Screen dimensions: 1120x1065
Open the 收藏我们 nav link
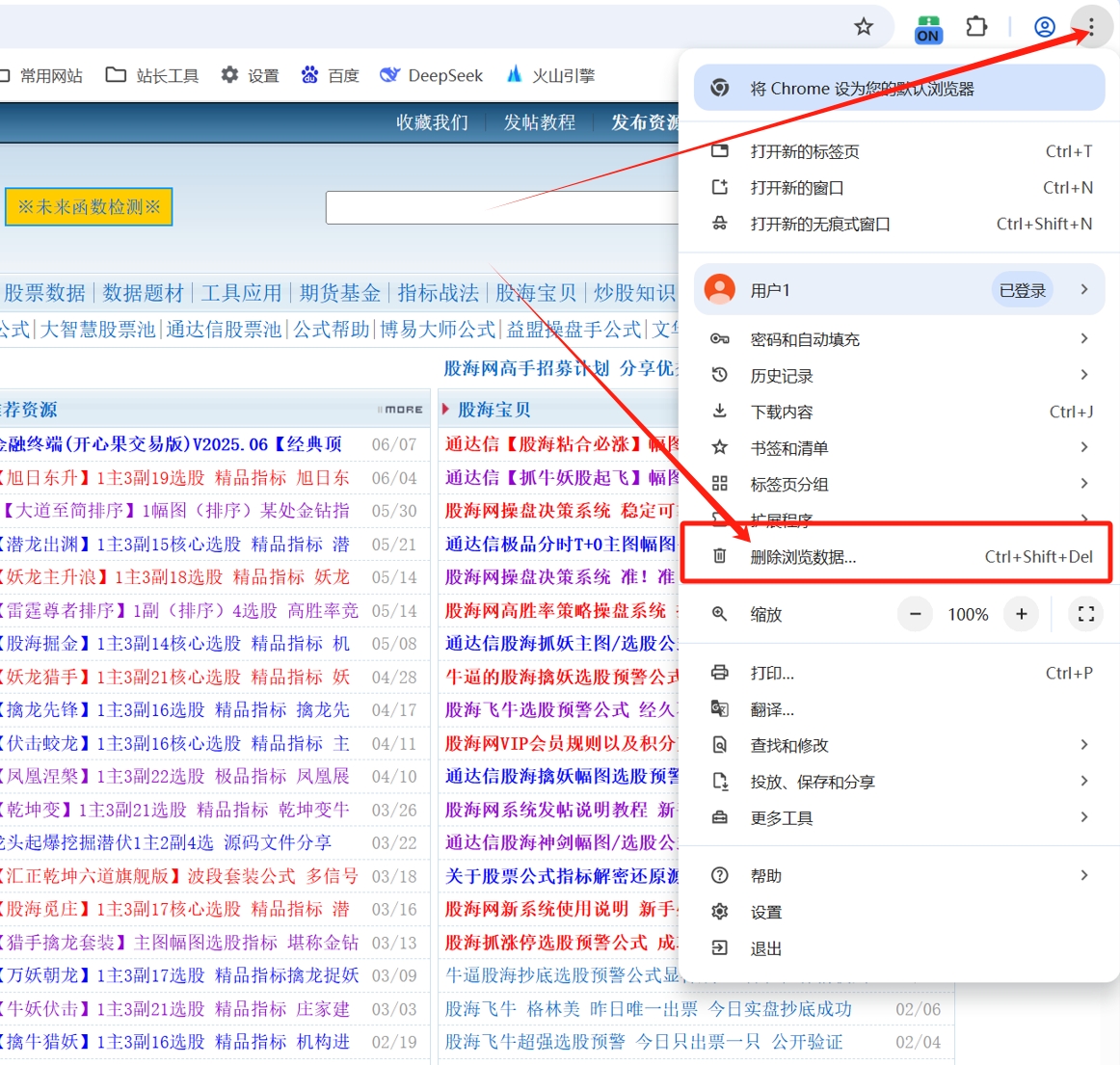coord(432,122)
